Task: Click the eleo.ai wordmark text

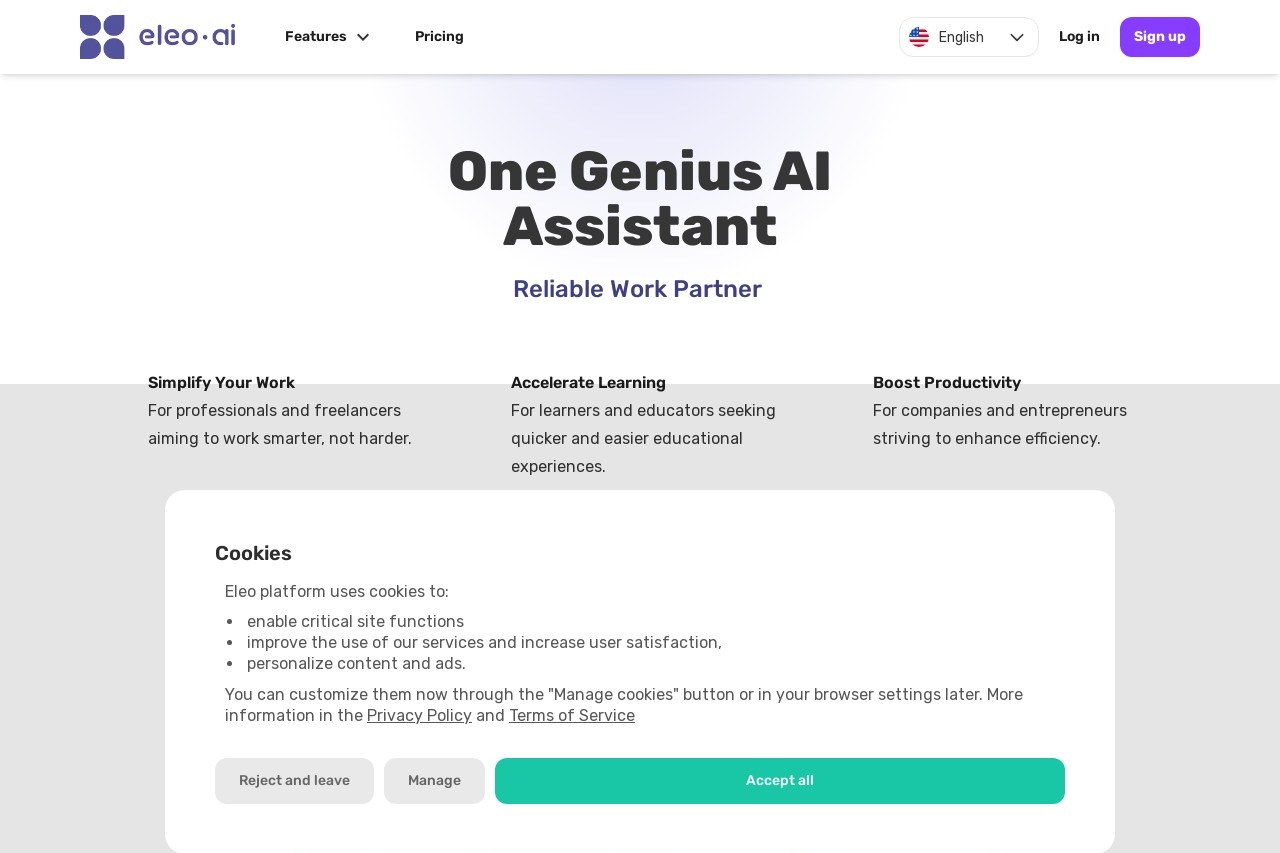Action: [x=187, y=37]
